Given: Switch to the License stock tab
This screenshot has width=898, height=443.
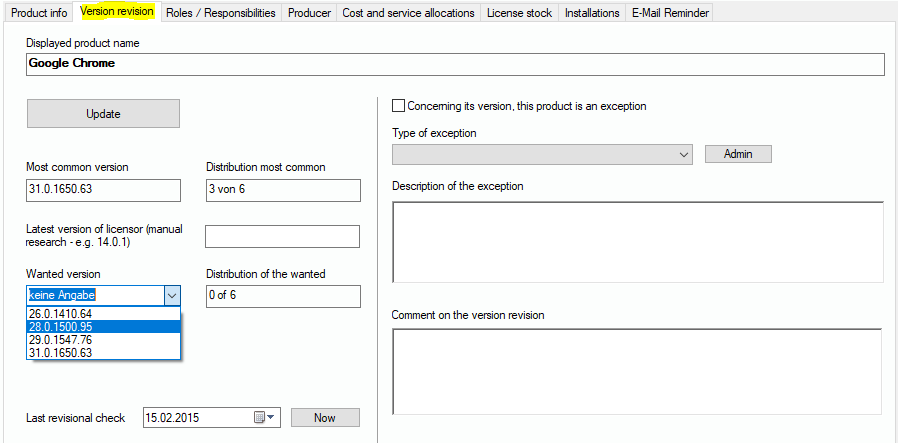Looking at the screenshot, I should [x=519, y=13].
